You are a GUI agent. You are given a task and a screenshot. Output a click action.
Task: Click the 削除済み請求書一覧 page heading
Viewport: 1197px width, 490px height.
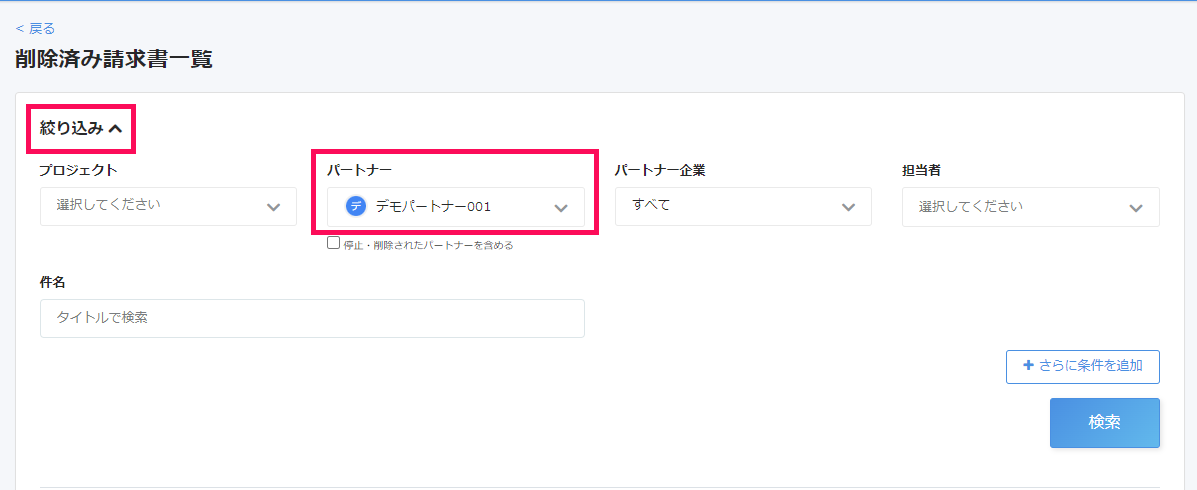click(114, 60)
